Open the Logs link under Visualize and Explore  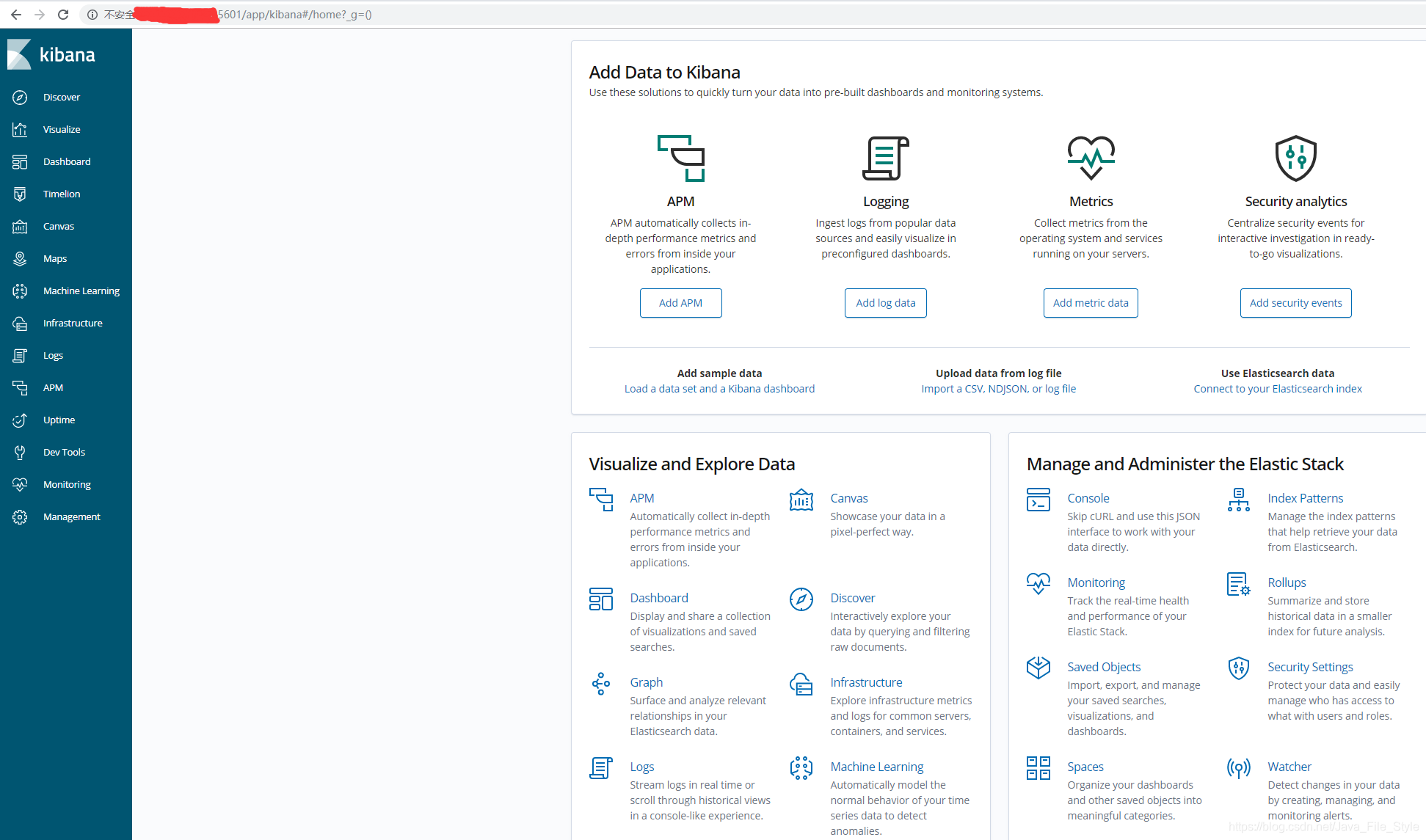[x=642, y=767]
